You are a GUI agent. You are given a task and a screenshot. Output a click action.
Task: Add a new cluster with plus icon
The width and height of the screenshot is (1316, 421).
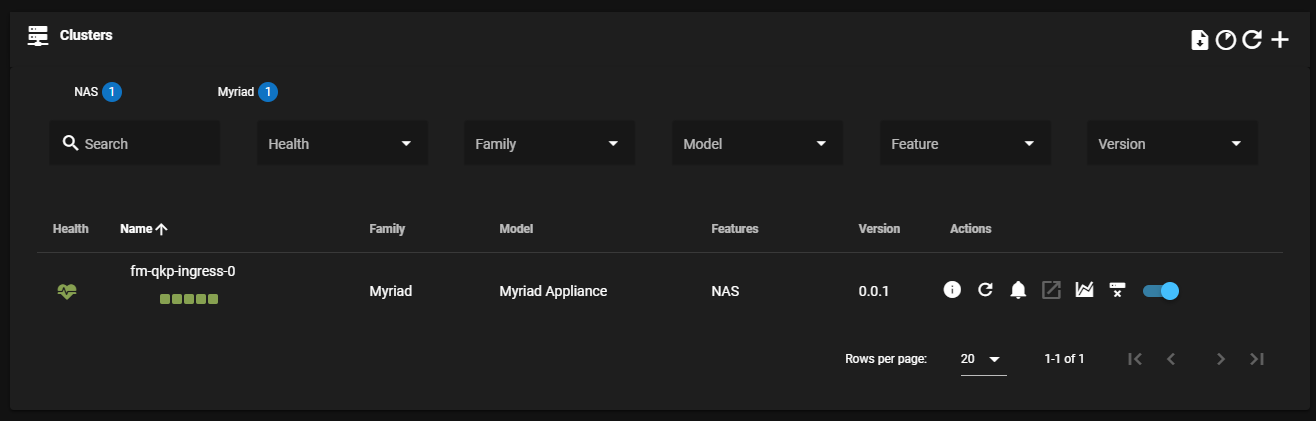click(1280, 40)
